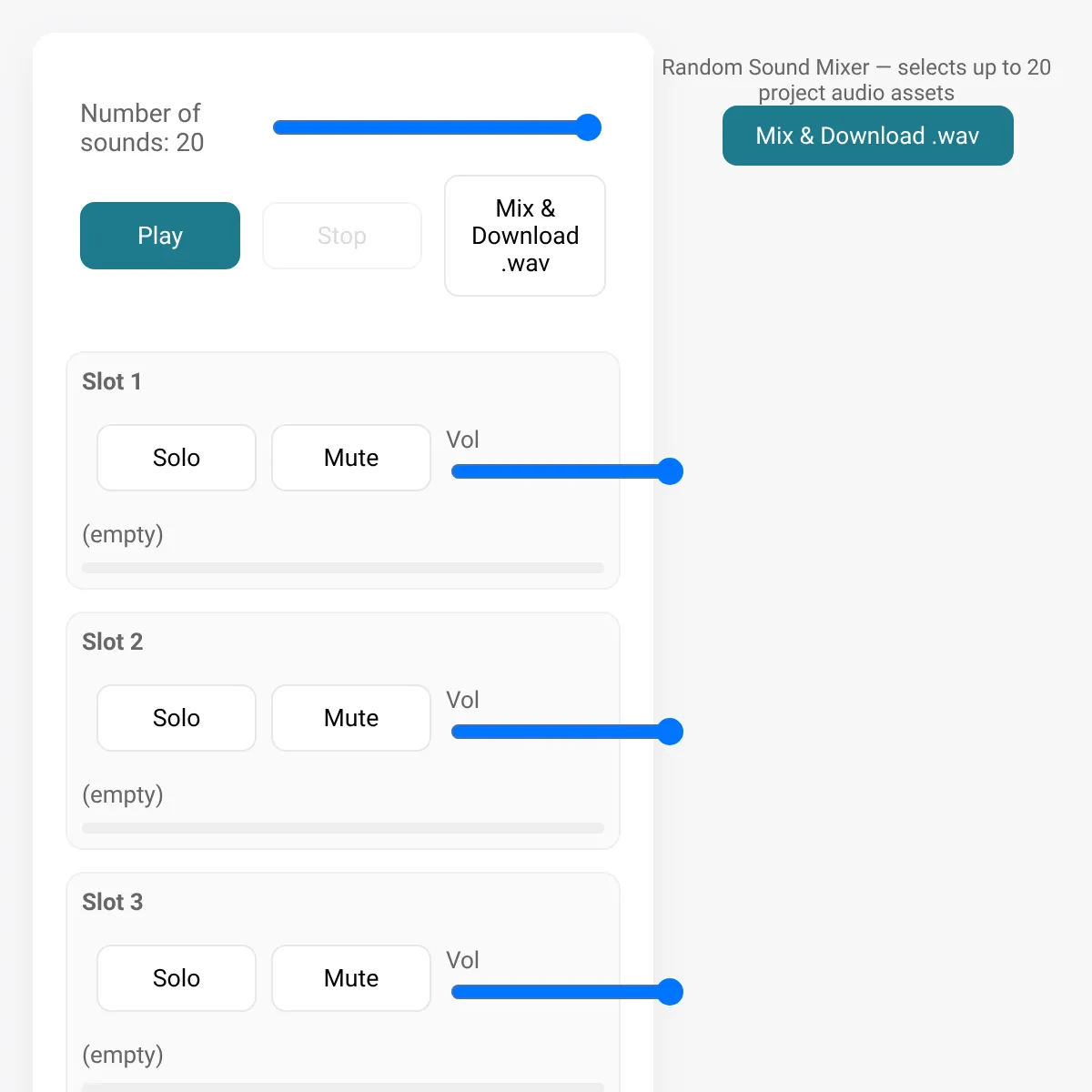Click the Slot 1 heading text
The image size is (1092, 1092).
coord(112,381)
